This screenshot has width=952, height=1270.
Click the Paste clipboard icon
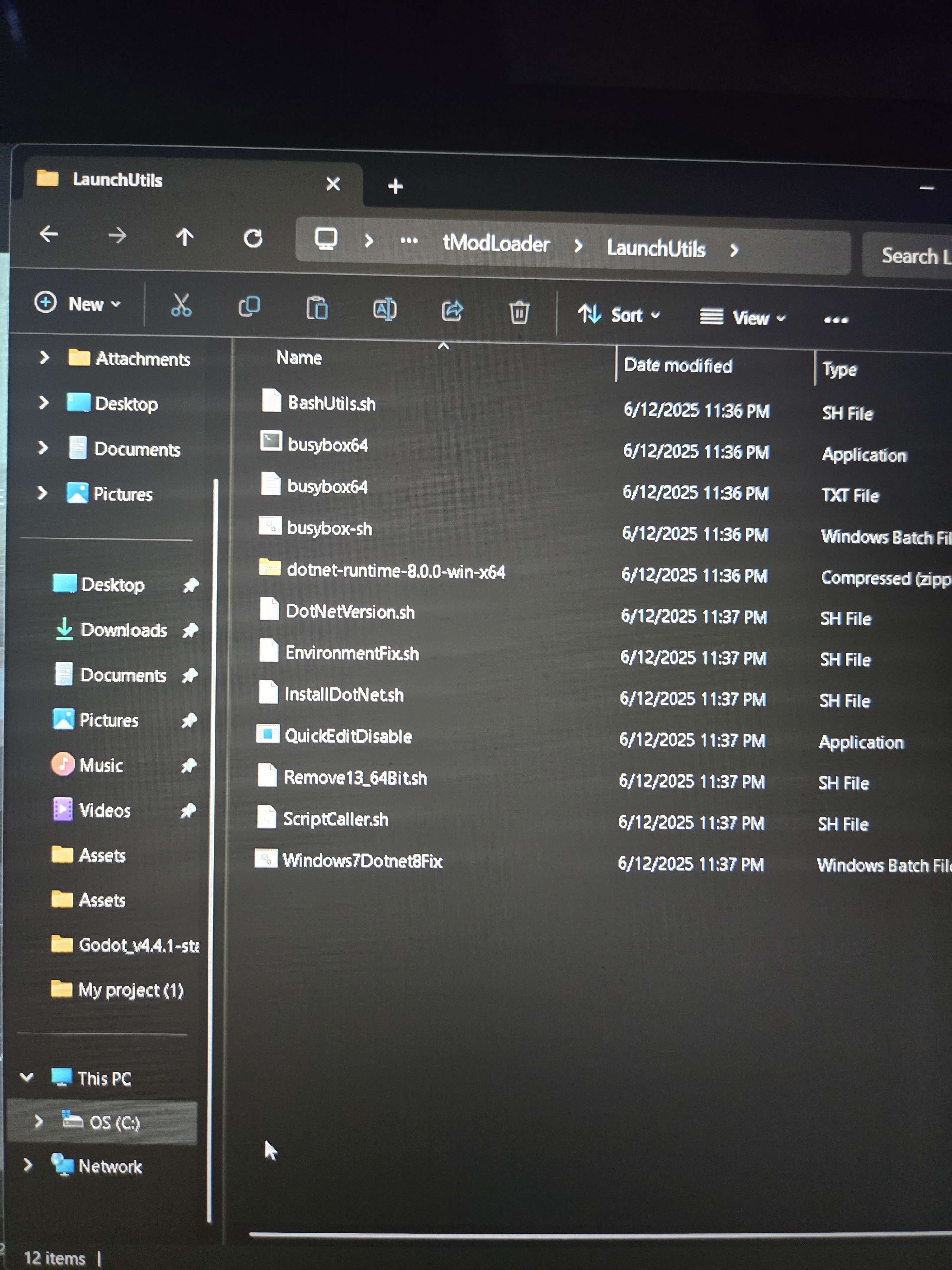tap(317, 308)
